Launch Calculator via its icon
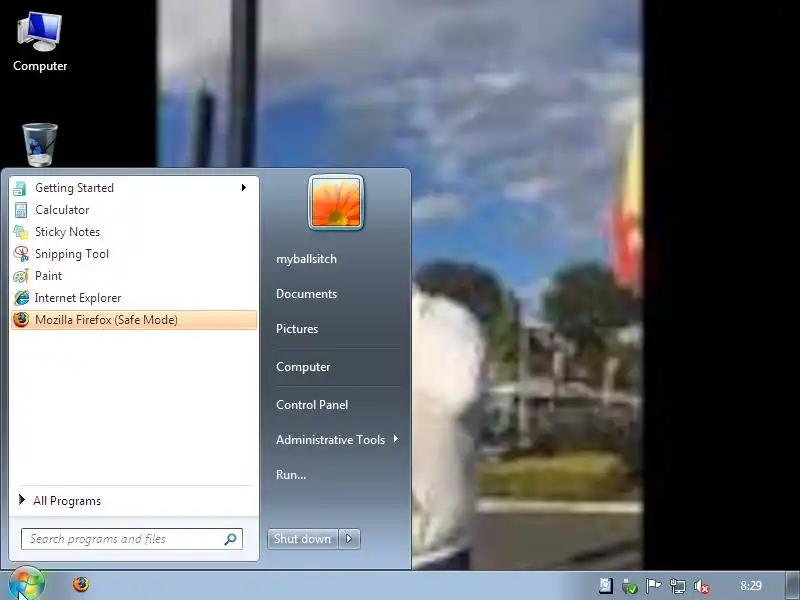This screenshot has width=800, height=600. (x=21, y=210)
